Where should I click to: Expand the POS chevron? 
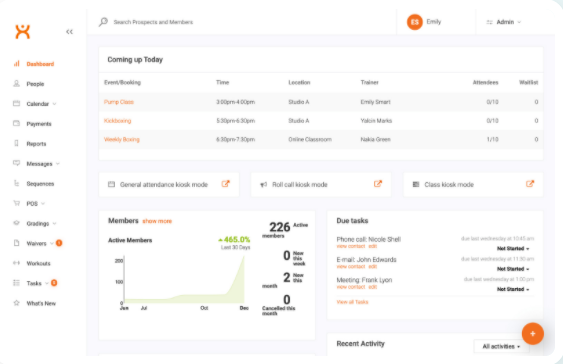coord(43,204)
